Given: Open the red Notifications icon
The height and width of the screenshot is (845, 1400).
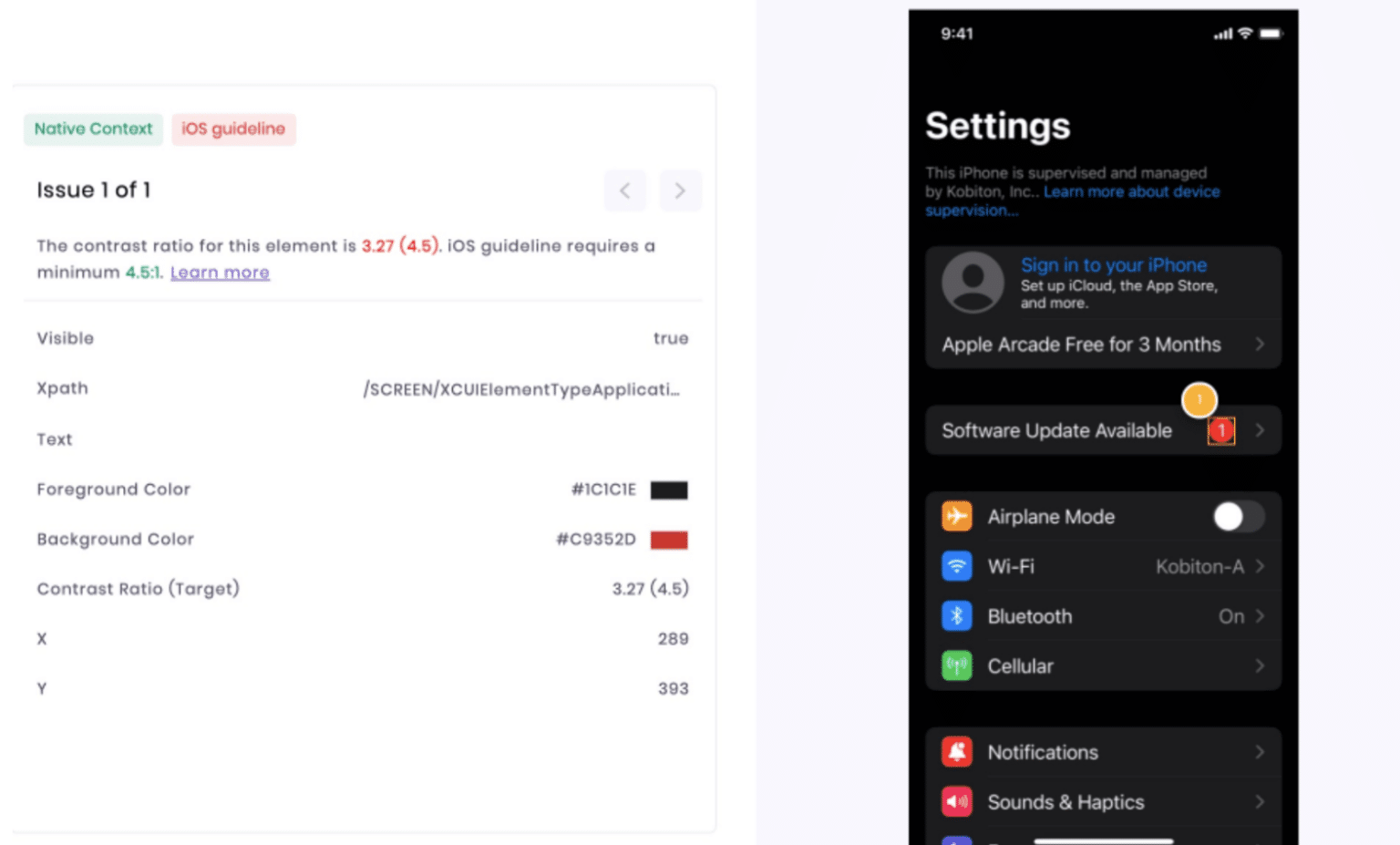Looking at the screenshot, I should (956, 752).
